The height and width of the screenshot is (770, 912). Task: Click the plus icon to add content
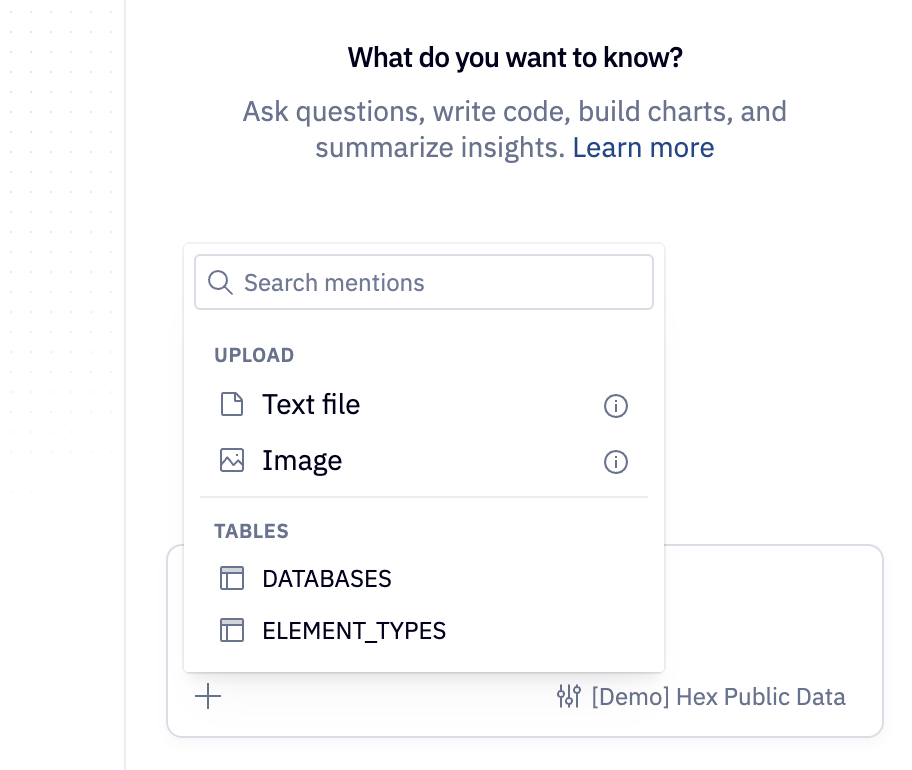(x=207, y=696)
